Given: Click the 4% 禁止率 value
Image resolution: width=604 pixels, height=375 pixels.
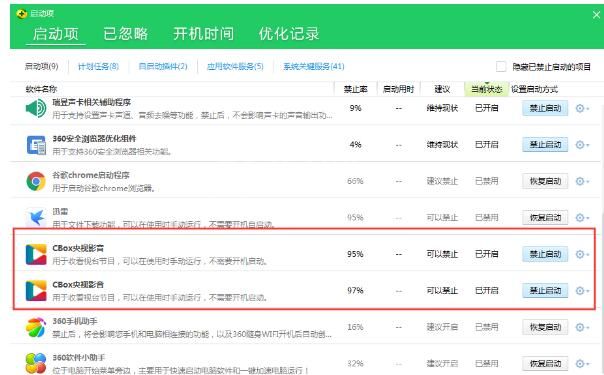Looking at the screenshot, I should click(356, 145).
